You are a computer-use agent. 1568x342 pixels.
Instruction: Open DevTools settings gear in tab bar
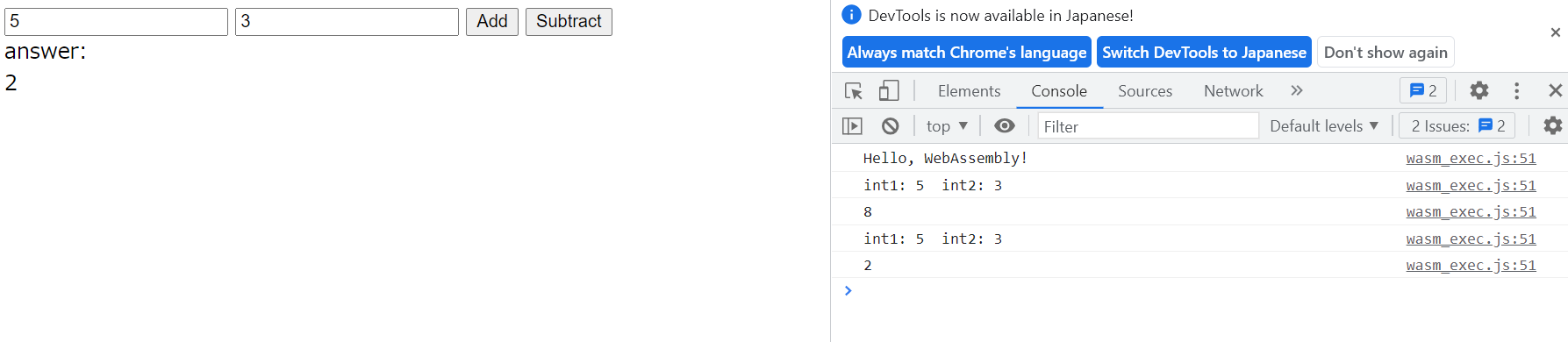point(1479,90)
